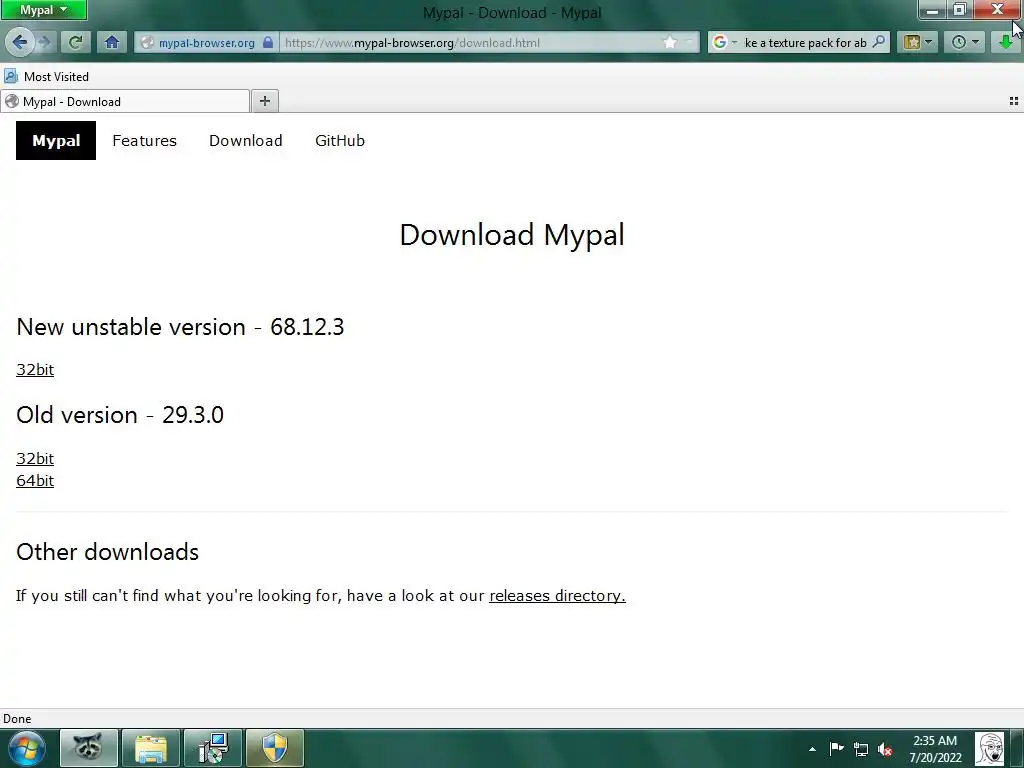This screenshot has width=1024, height=768.
Task: Open Action Center flag tray icon
Action: pos(837,748)
